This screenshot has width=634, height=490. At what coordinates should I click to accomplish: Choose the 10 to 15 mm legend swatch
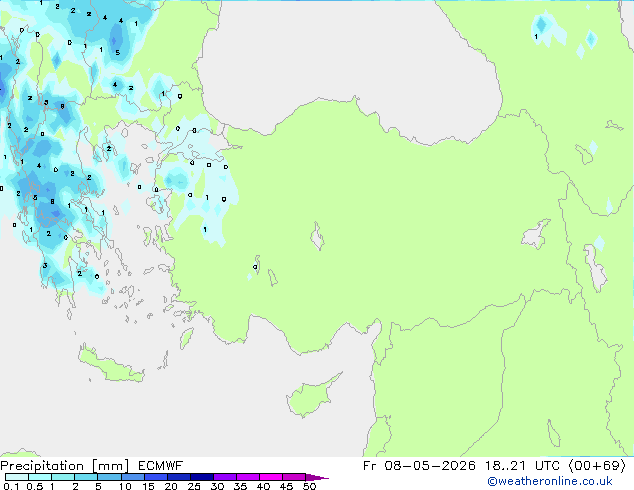[133, 477]
